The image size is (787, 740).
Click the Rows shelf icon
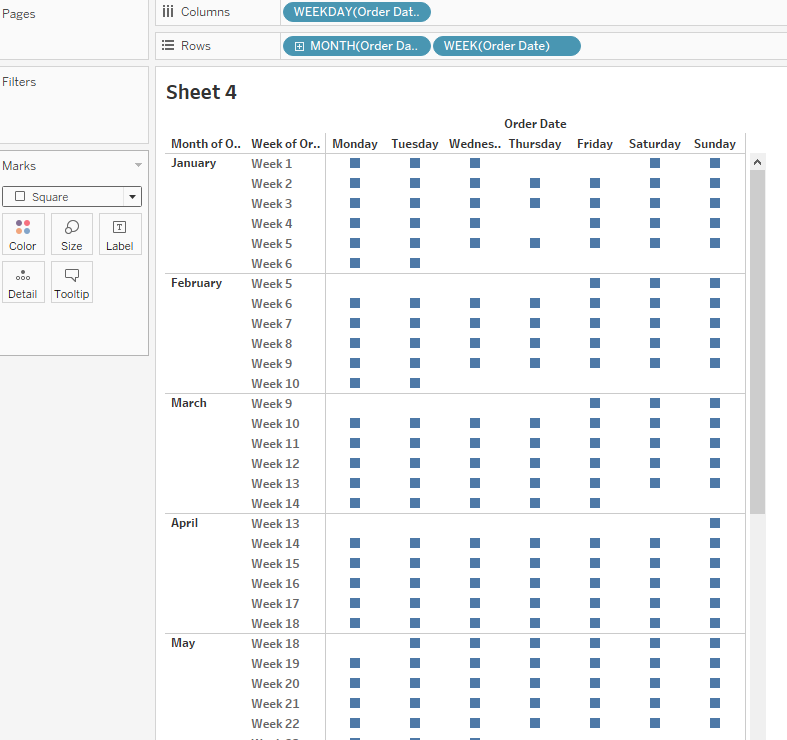click(168, 46)
